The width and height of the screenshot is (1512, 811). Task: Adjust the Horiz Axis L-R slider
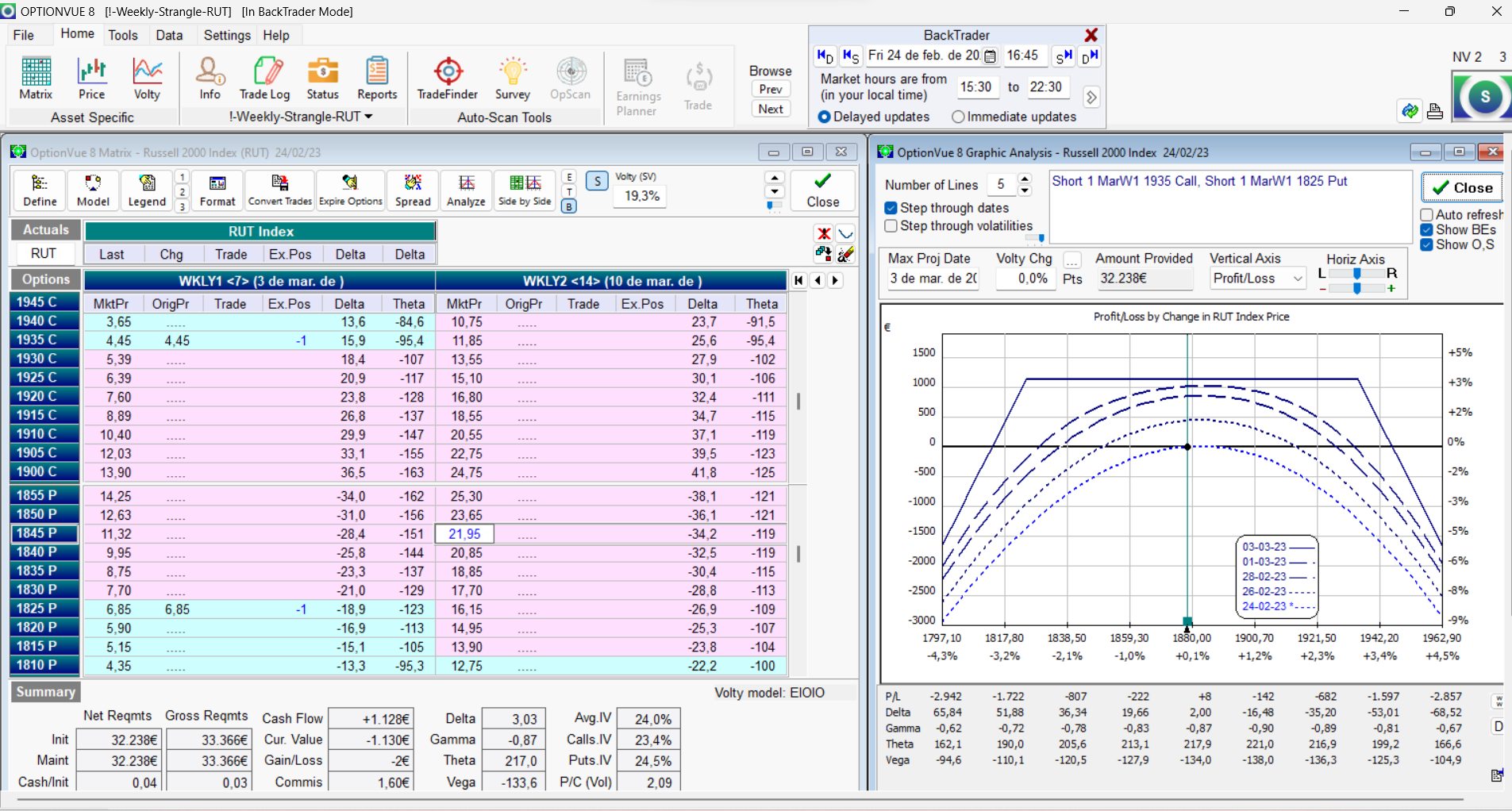1357,273
